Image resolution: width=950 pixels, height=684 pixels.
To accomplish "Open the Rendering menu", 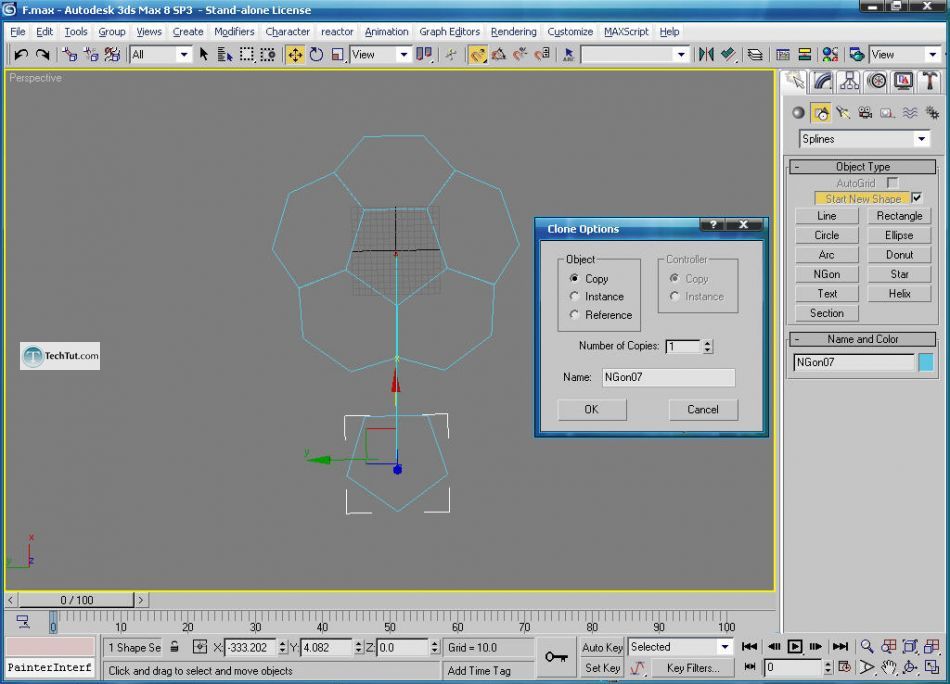I will pos(513,32).
